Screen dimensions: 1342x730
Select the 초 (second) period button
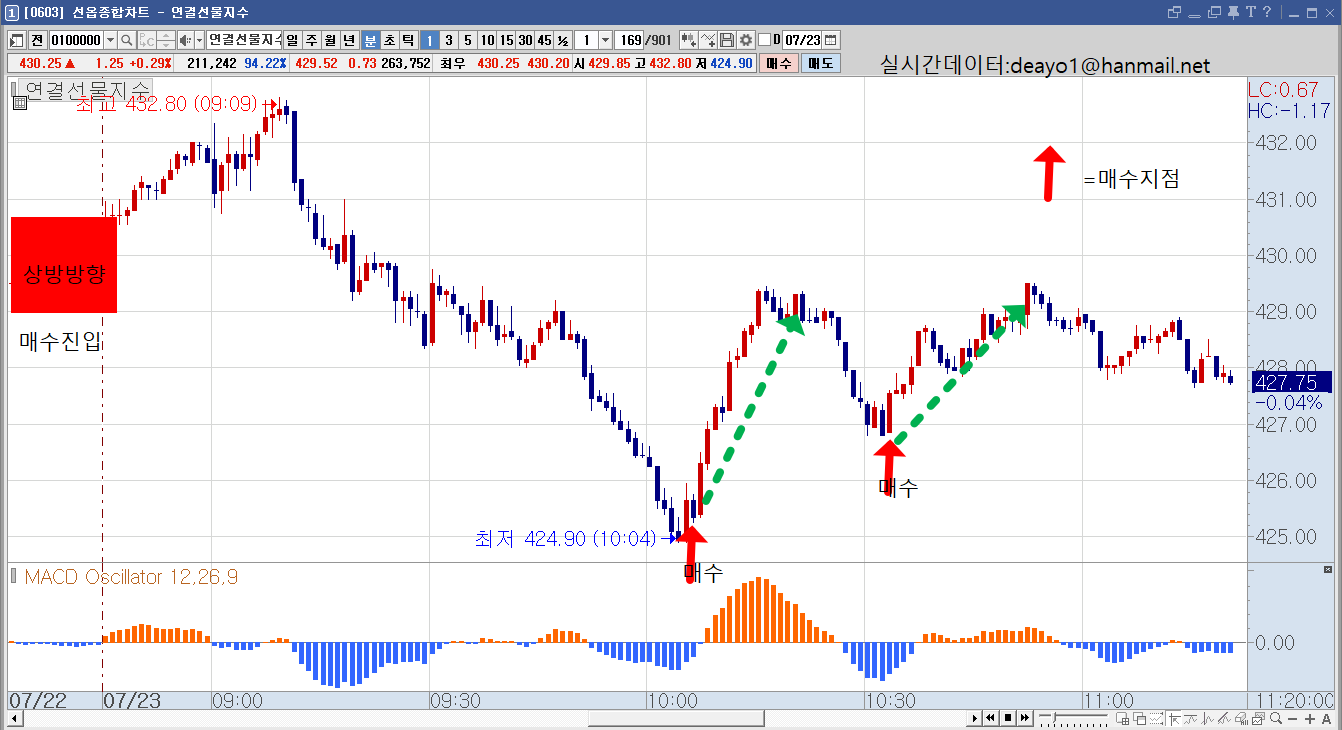pyautogui.click(x=389, y=40)
